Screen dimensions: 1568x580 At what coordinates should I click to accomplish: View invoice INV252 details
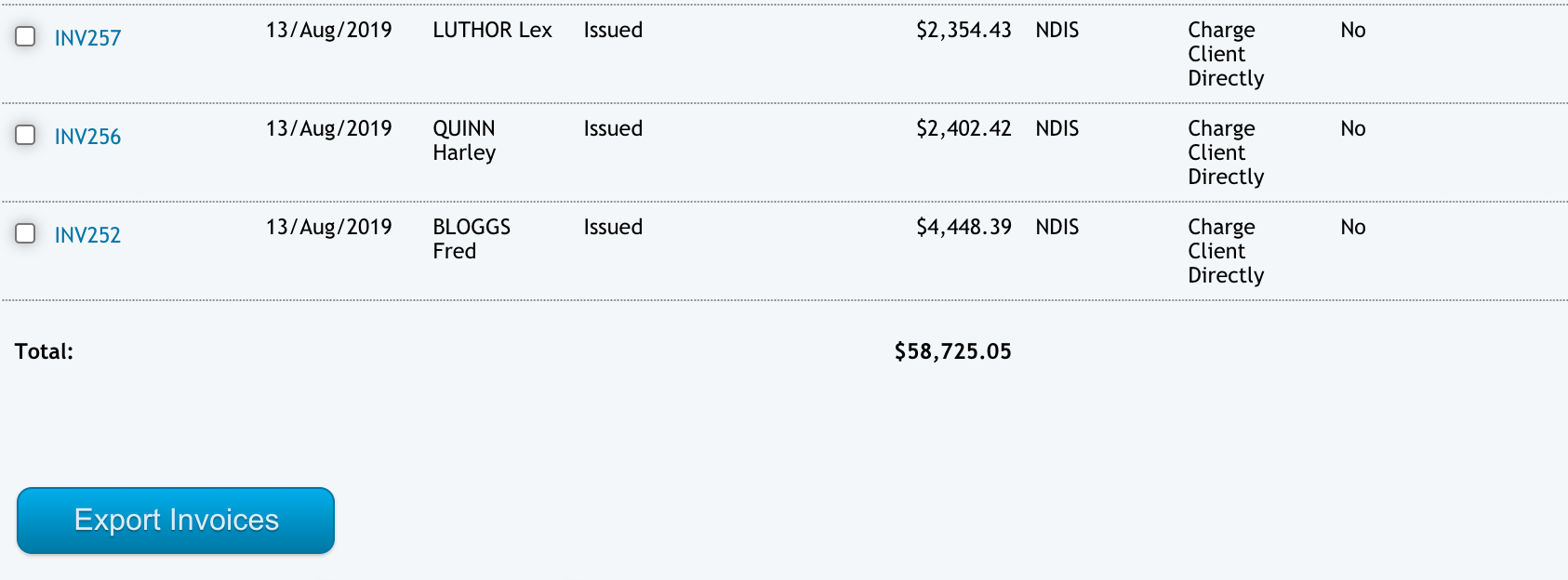[x=87, y=235]
